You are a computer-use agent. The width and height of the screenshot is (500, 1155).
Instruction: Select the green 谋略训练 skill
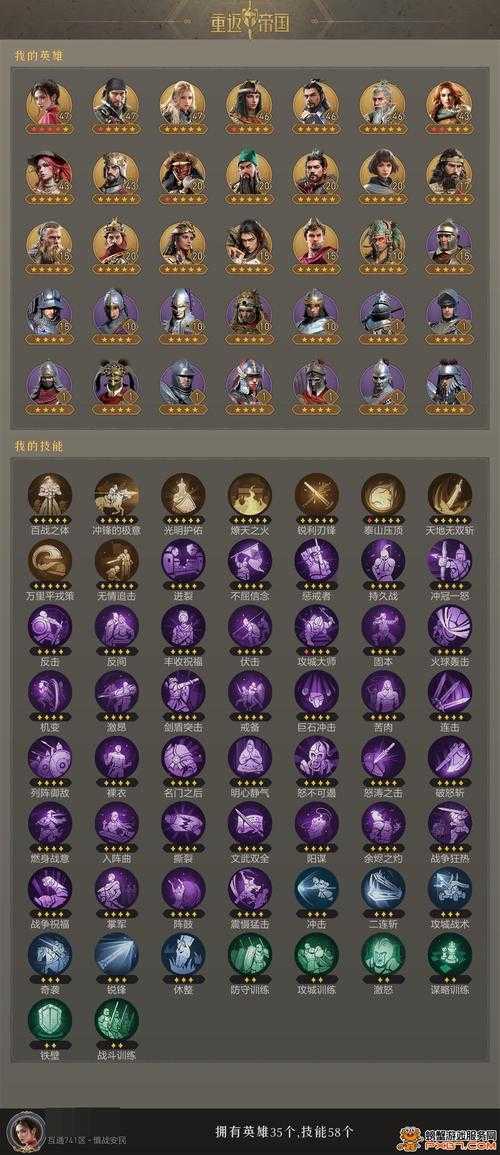[450, 954]
